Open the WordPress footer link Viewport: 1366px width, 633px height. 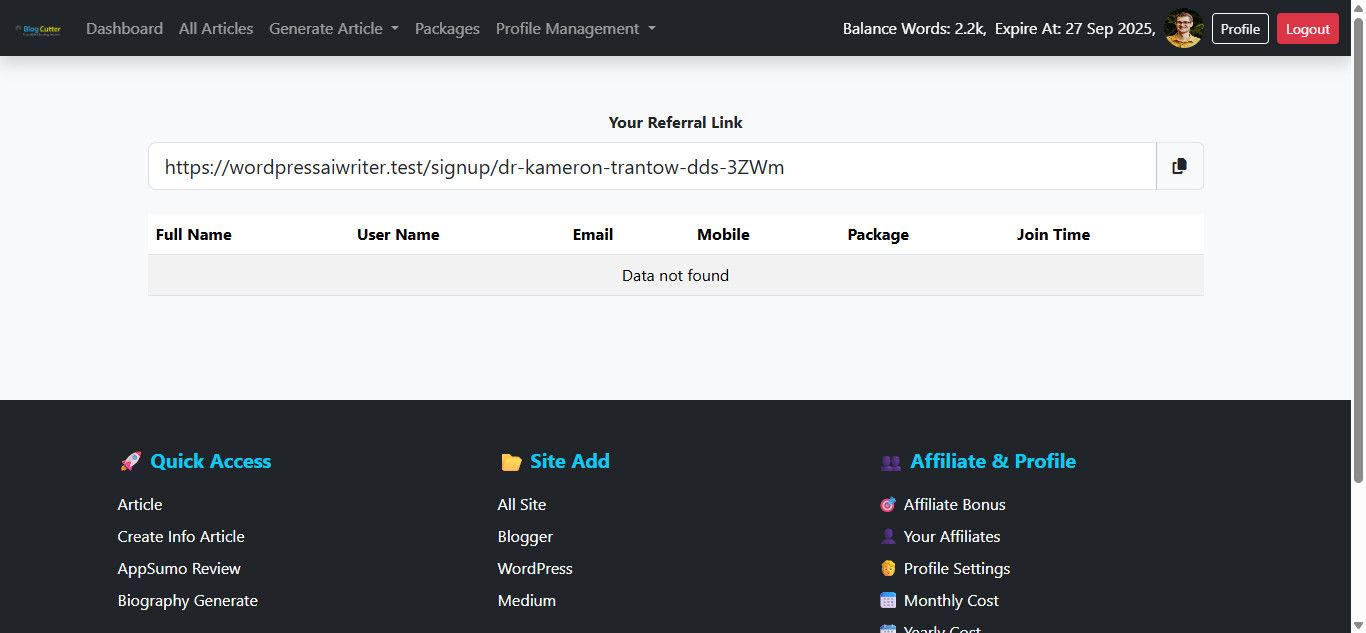tap(535, 569)
